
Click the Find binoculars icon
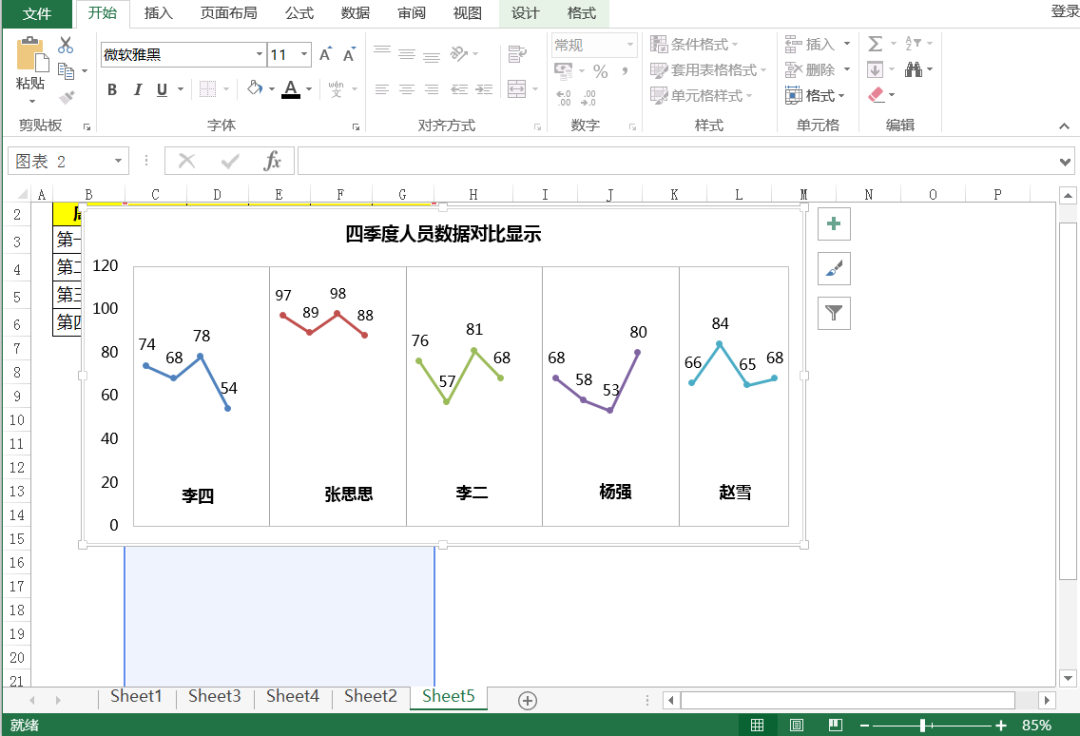913,69
